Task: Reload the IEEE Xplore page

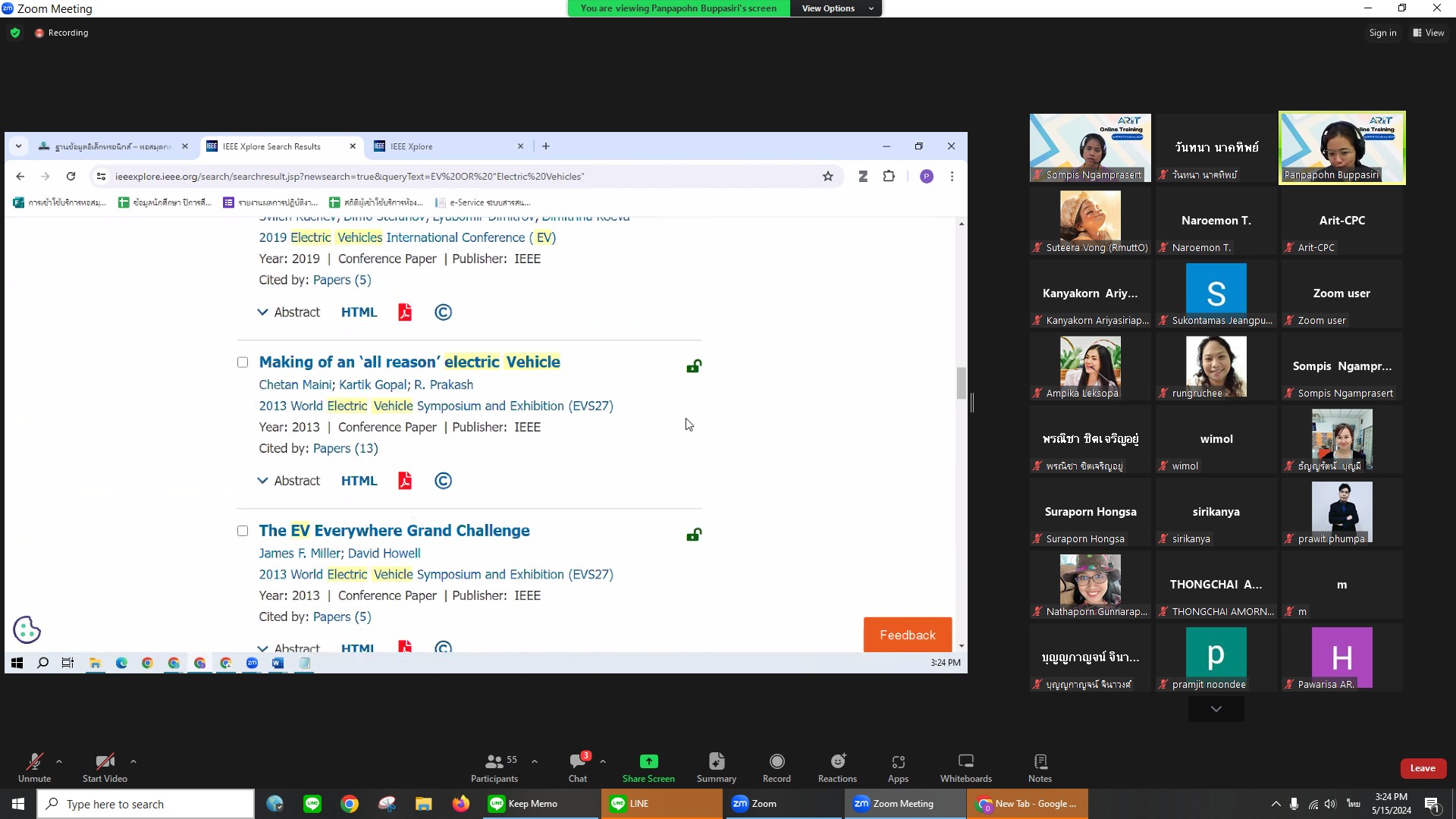Action: pyautogui.click(x=71, y=177)
